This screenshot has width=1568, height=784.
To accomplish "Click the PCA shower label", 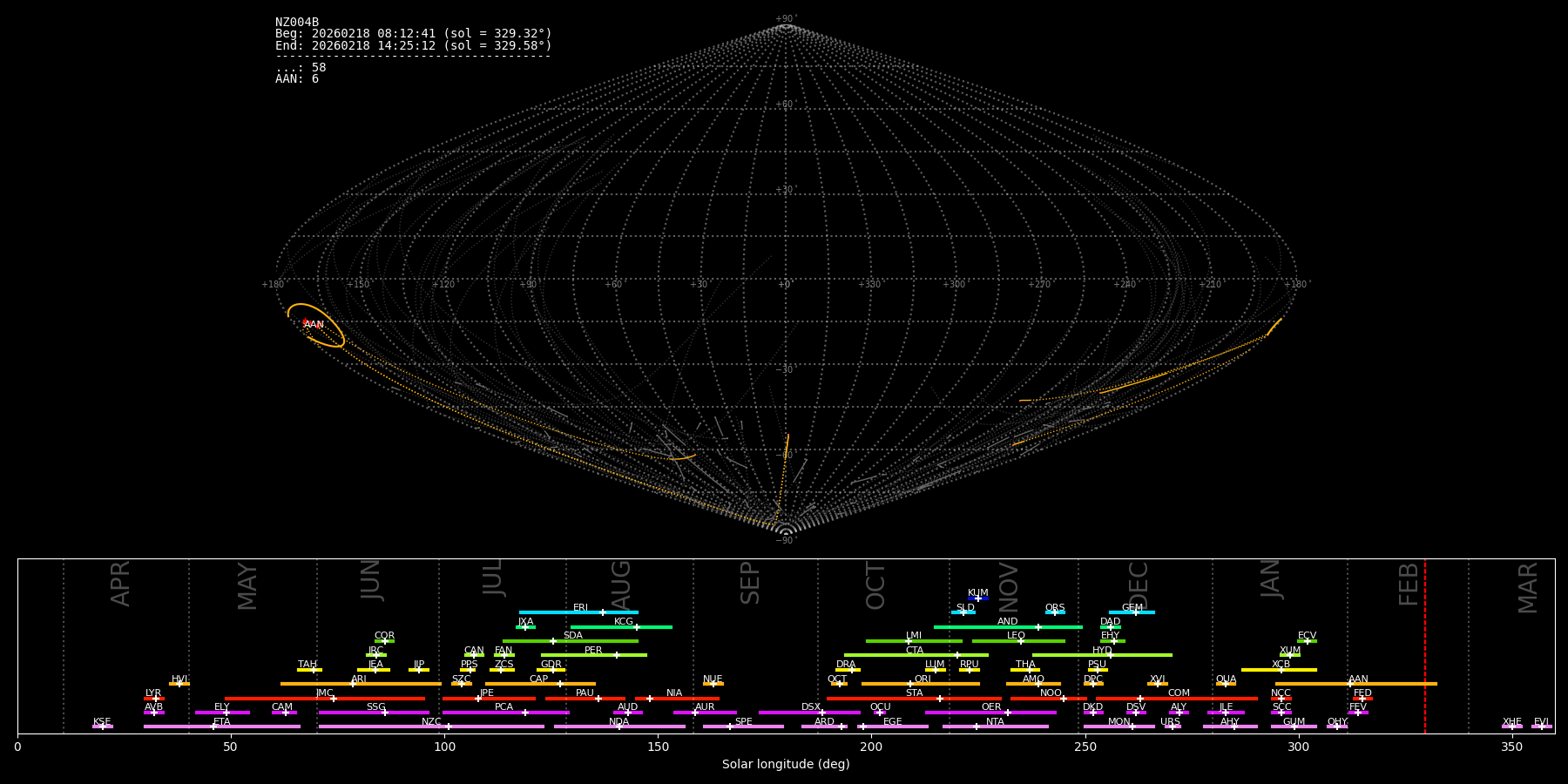I will [x=504, y=707].
